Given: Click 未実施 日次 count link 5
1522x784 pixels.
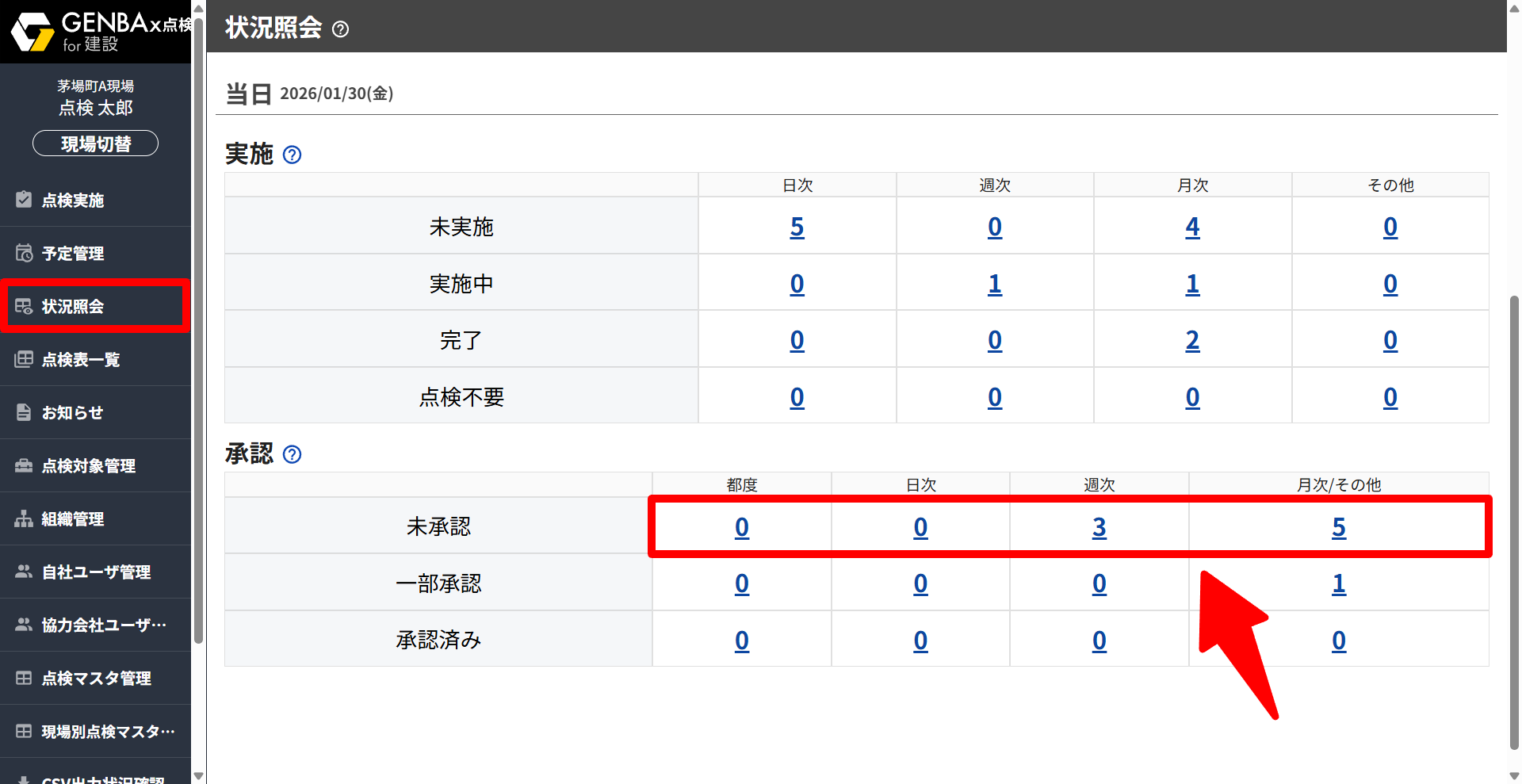Looking at the screenshot, I should (x=797, y=228).
